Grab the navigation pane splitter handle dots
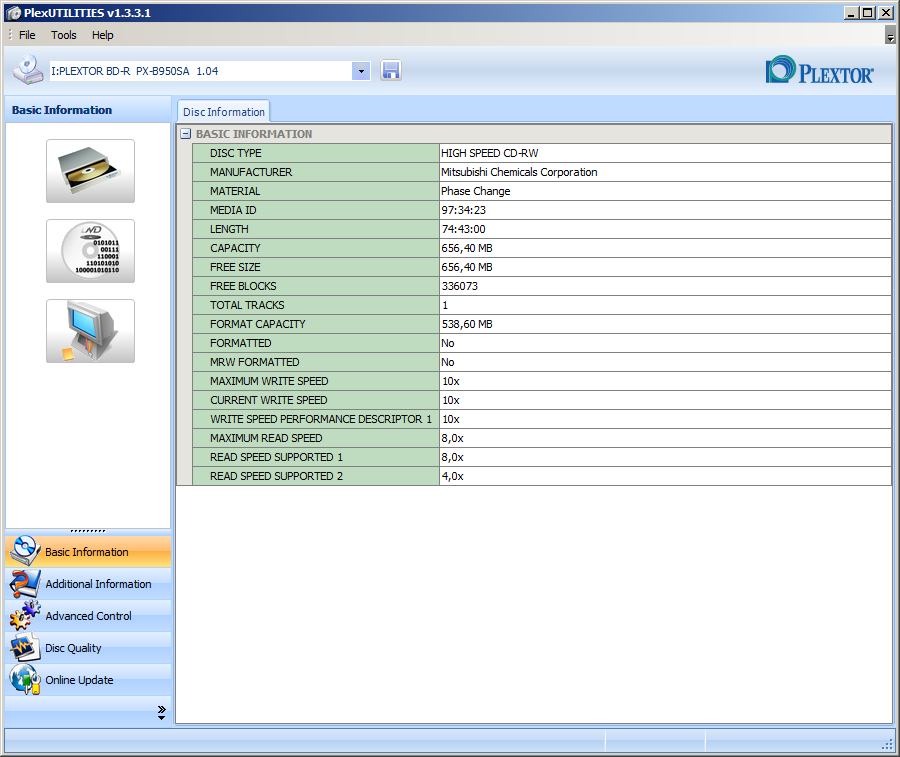The image size is (900, 757). [x=88, y=531]
